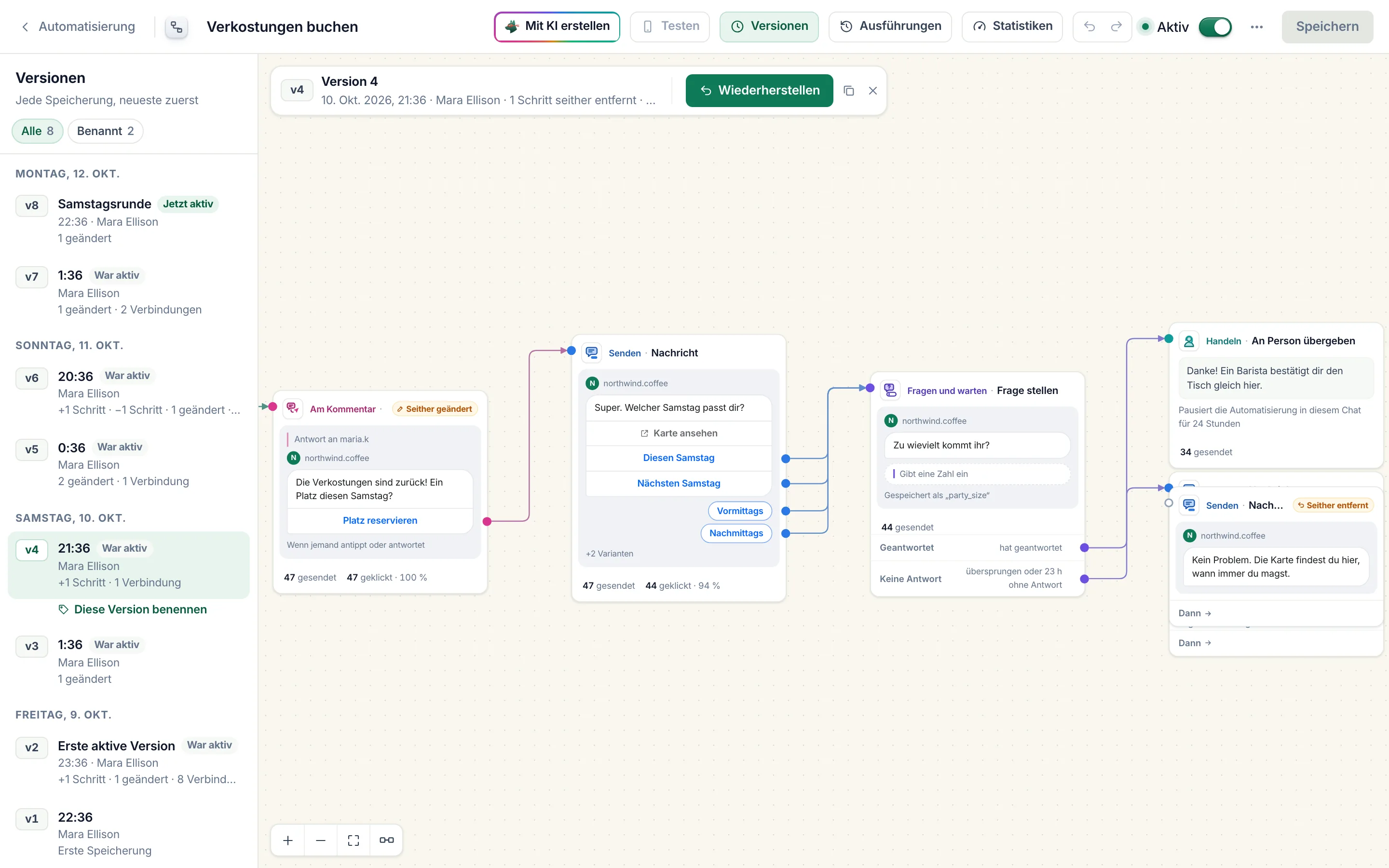
Task: Click the phone icon in Testen button
Action: click(647, 27)
